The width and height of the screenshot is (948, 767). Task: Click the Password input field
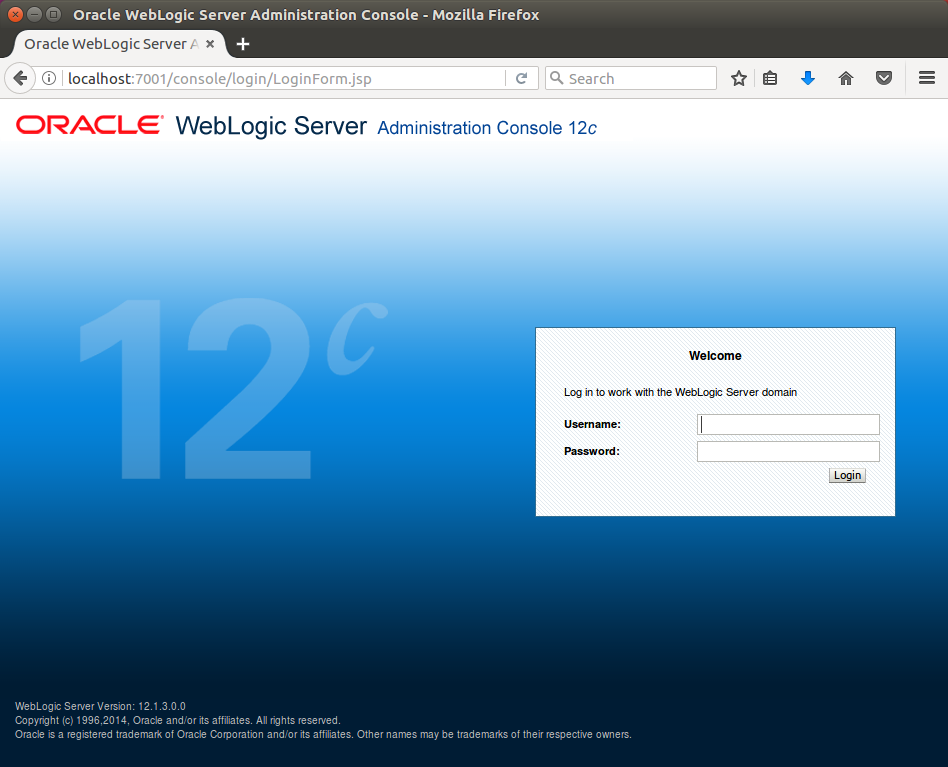[x=788, y=451]
